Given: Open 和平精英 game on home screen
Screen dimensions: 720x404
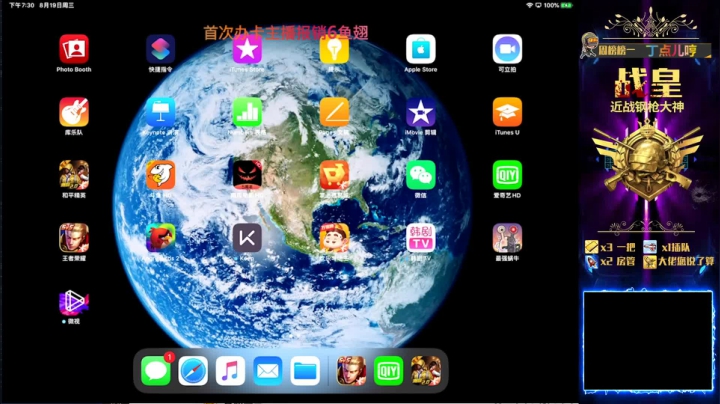Looking at the screenshot, I should 74,174.
